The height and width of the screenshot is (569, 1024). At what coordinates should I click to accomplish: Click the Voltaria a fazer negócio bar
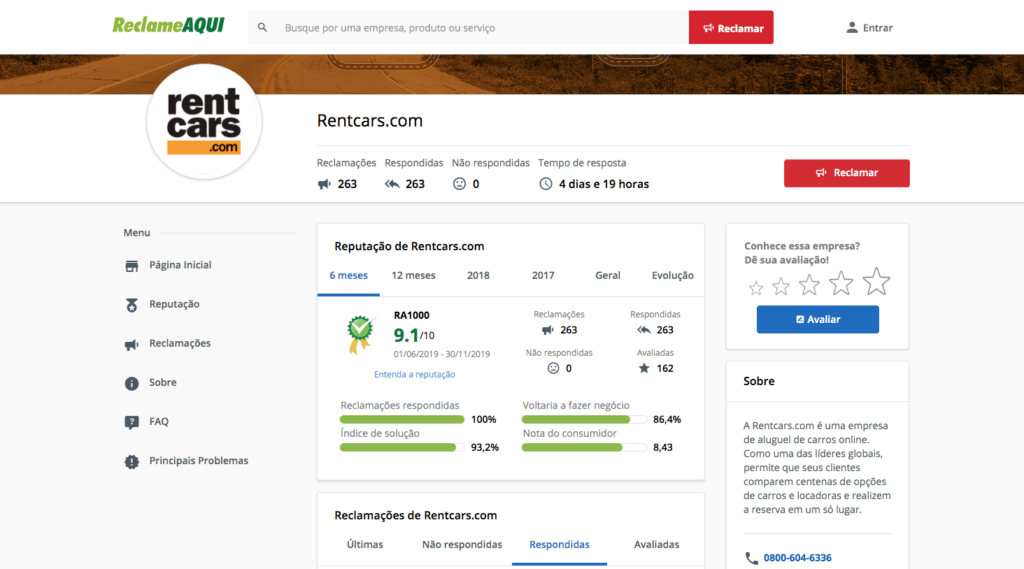(584, 419)
